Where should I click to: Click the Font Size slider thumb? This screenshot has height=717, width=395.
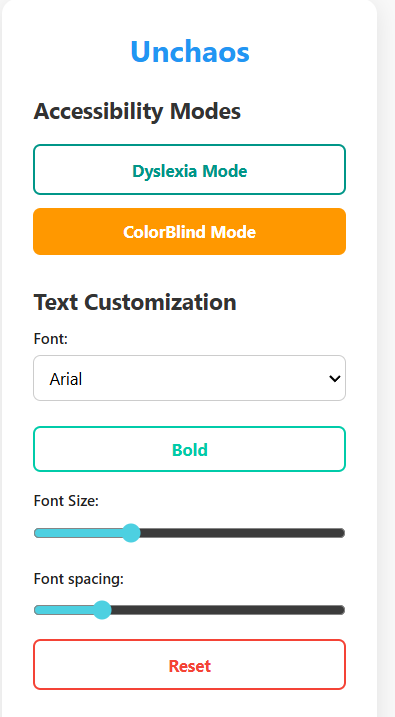(x=131, y=533)
